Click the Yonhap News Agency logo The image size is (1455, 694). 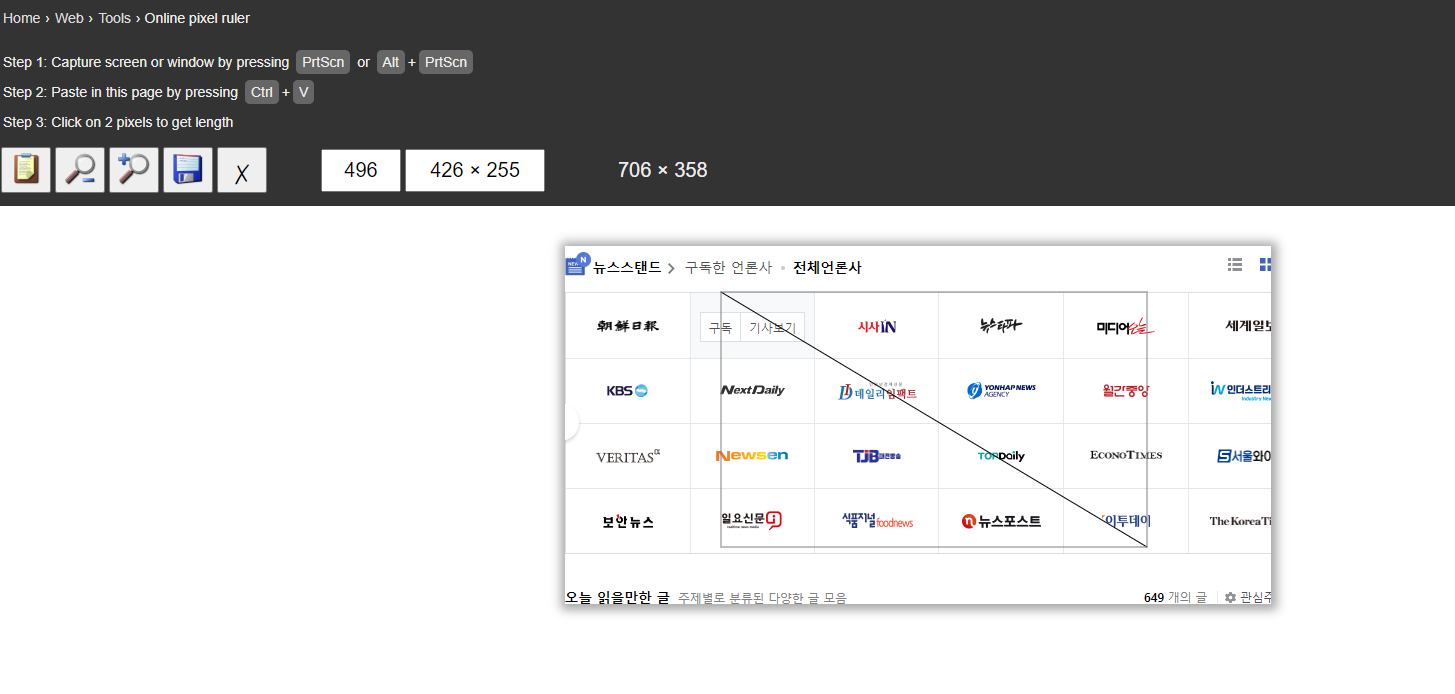pyautogui.click(x=1001, y=390)
